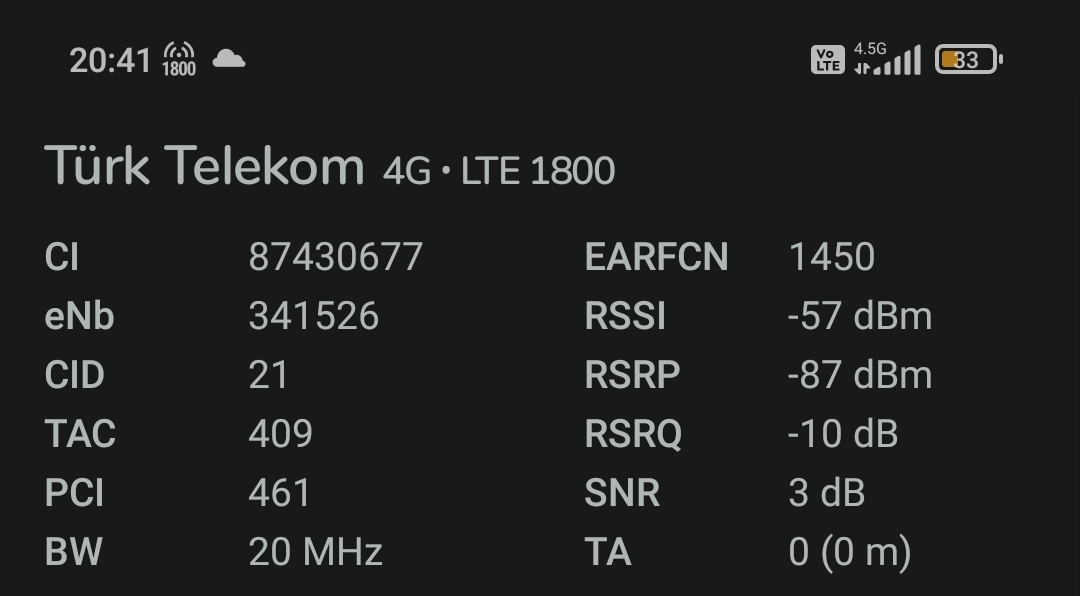This screenshot has width=1080, height=596.
Task: Tap the RSSI reading -57 dBm
Action: point(860,316)
